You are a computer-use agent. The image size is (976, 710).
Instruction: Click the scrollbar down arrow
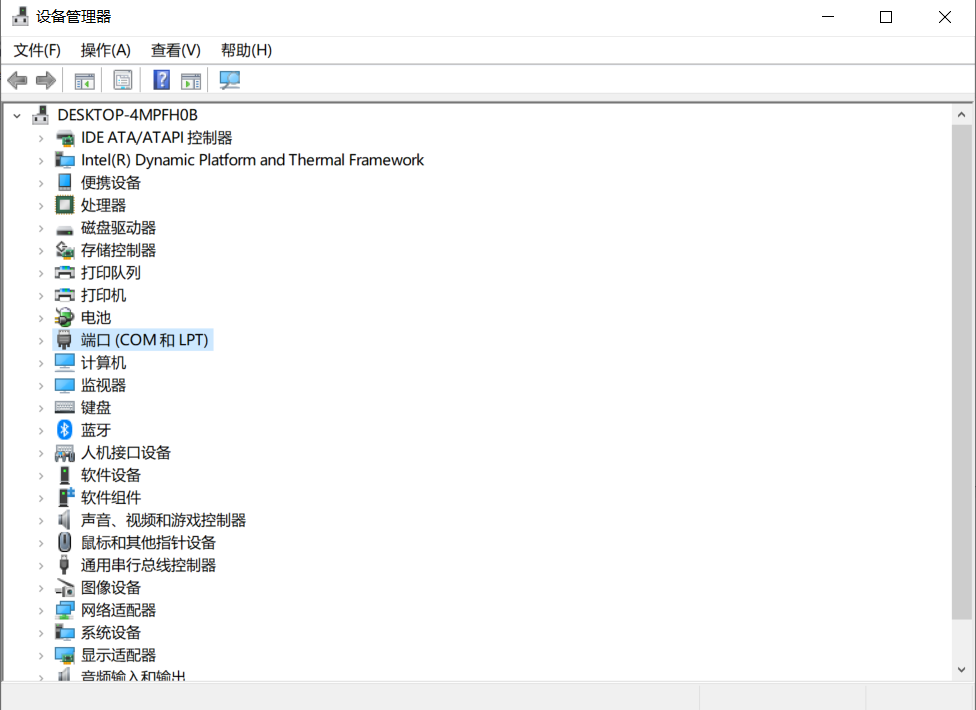(x=961, y=670)
